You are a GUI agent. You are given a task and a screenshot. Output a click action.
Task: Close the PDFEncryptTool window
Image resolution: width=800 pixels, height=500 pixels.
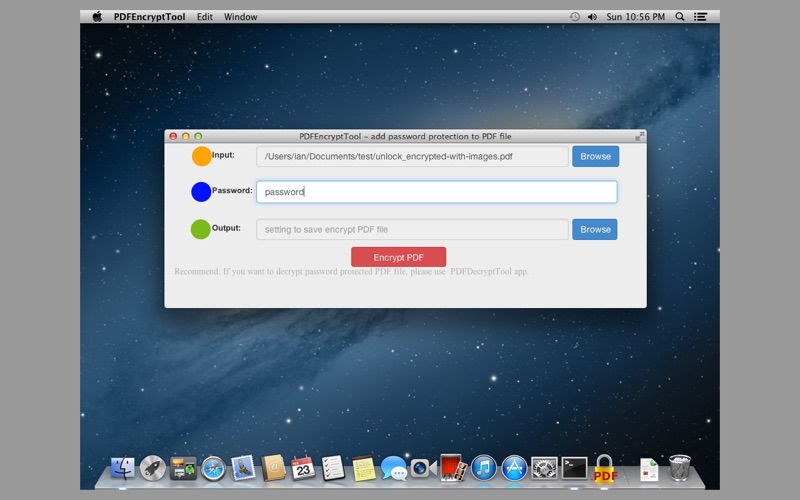click(173, 136)
